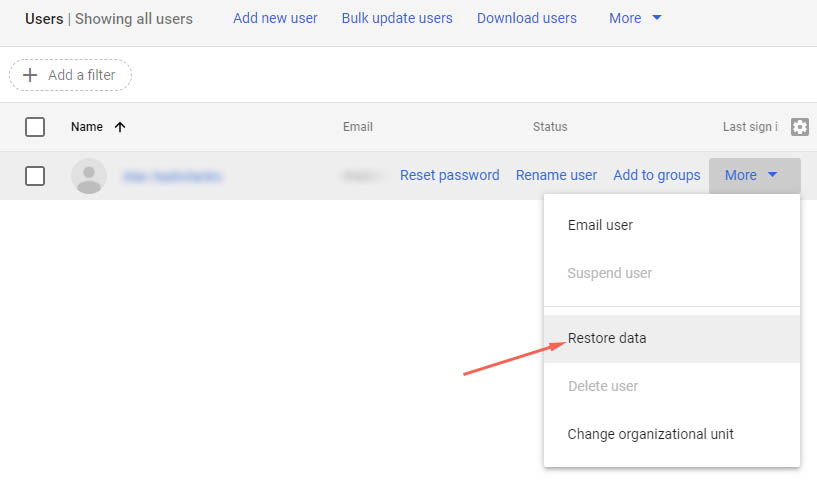Click the Last sign in column header
The image size is (817, 482).
(750, 127)
